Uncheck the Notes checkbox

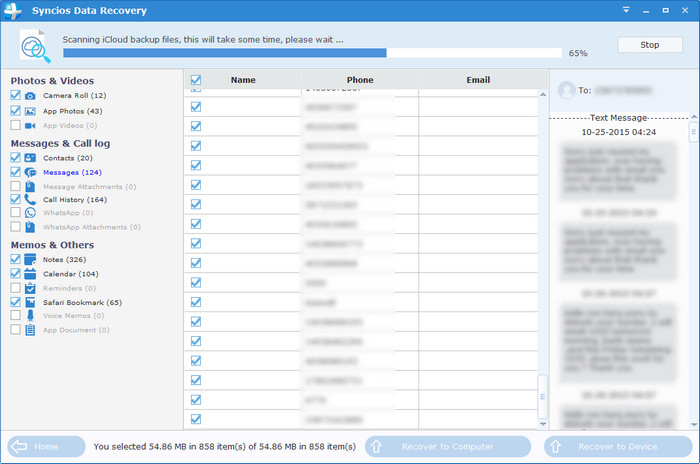pos(16,259)
